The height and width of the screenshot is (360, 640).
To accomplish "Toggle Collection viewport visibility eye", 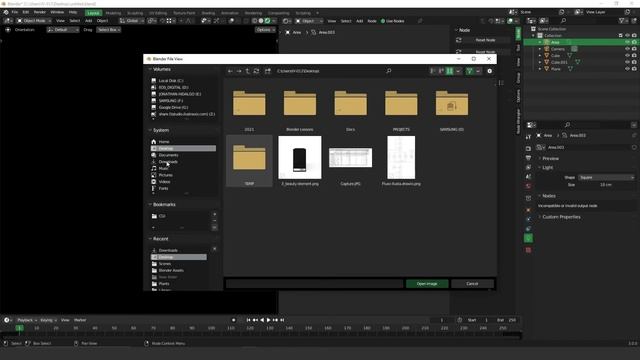I will coord(627,36).
